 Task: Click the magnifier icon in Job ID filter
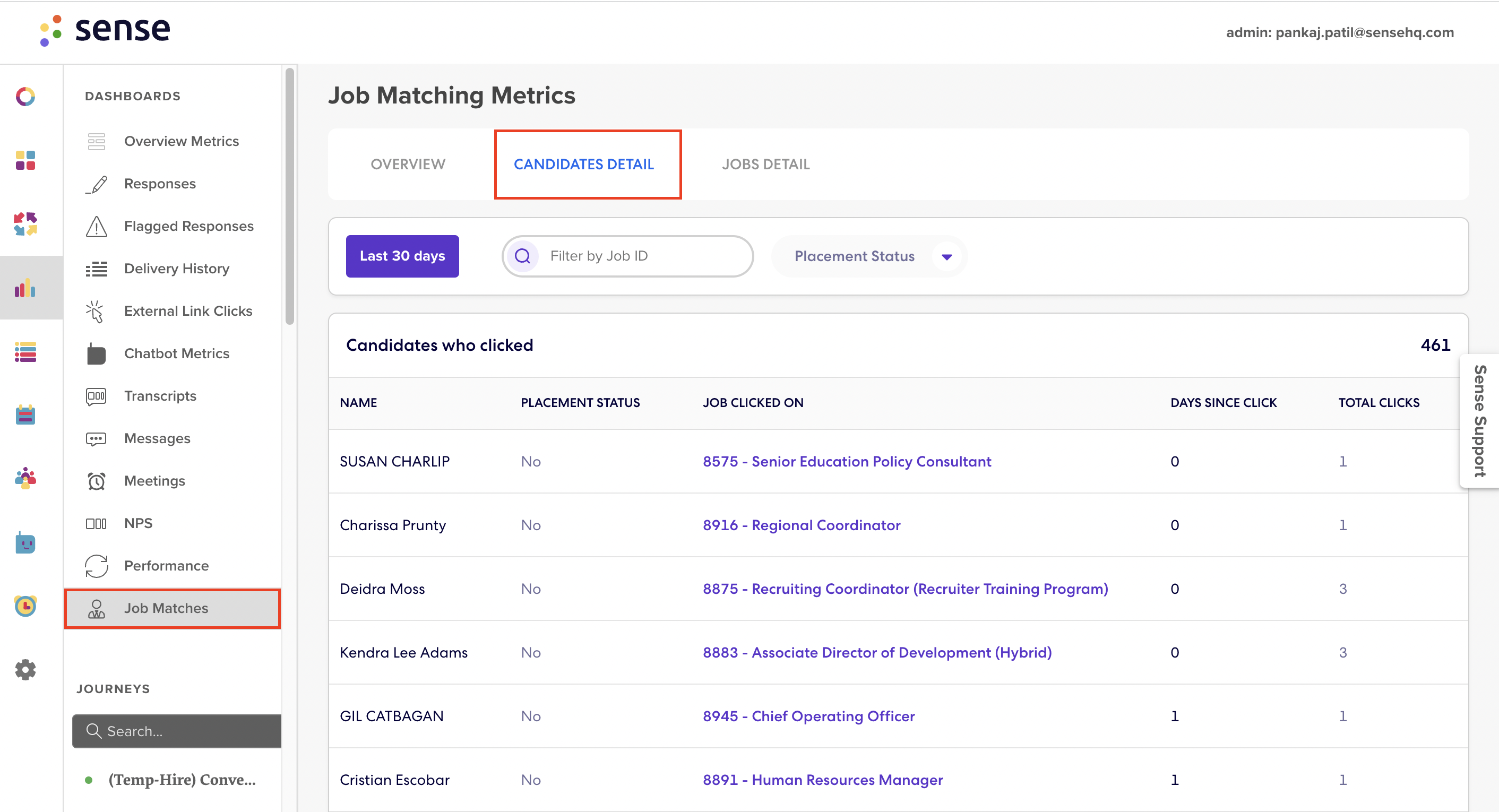tap(522, 256)
